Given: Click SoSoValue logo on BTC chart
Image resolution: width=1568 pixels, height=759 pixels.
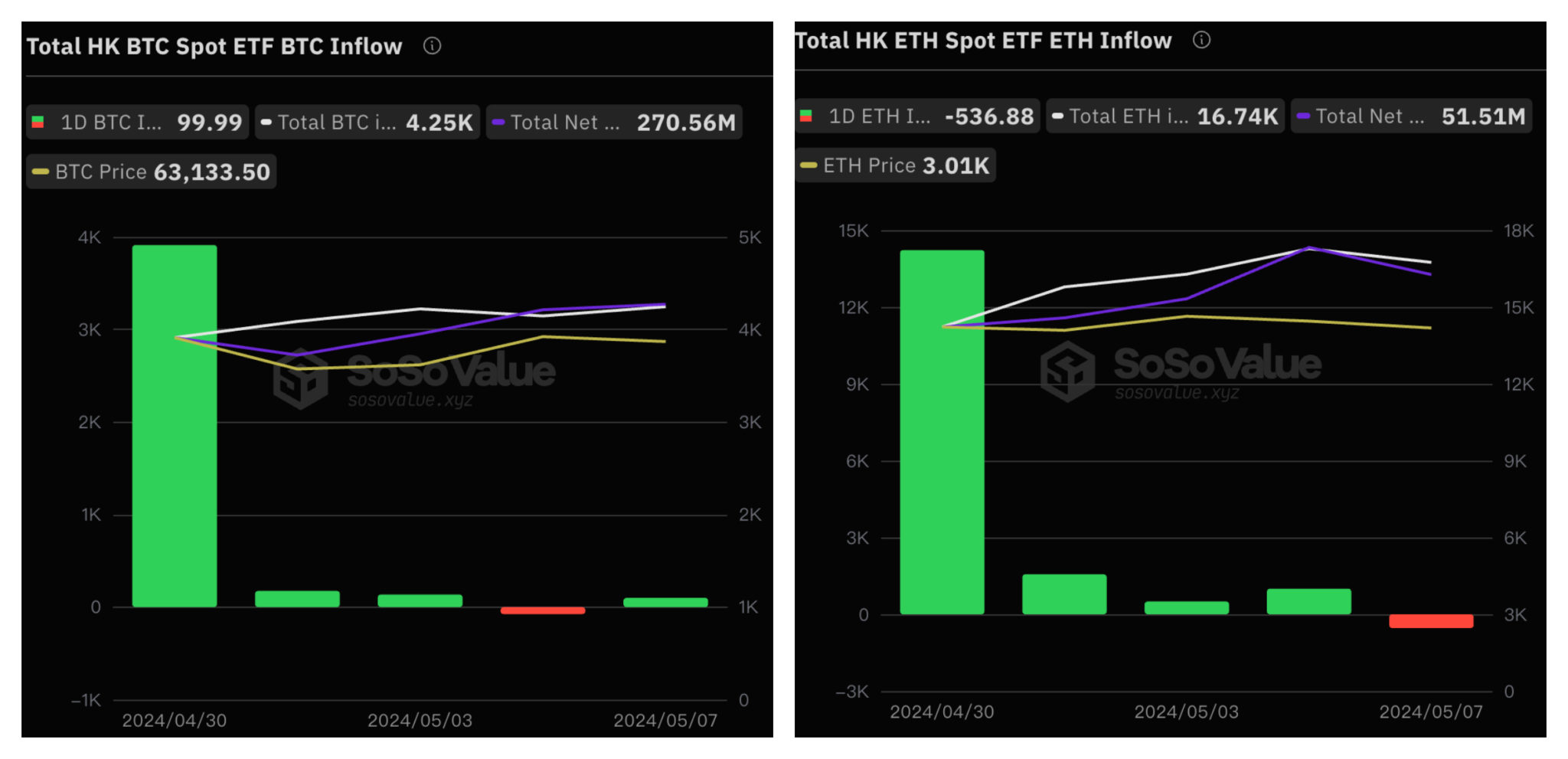Looking at the screenshot, I should point(301,378).
